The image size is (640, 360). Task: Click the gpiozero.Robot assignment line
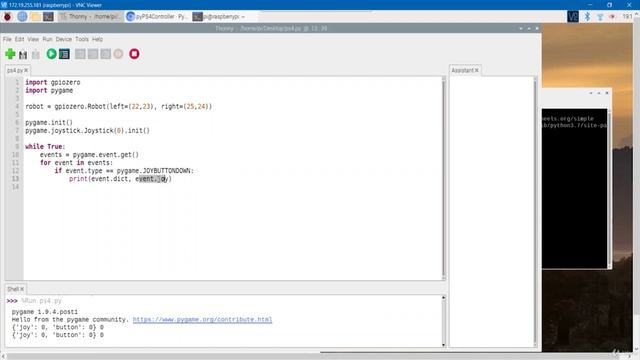(118, 107)
